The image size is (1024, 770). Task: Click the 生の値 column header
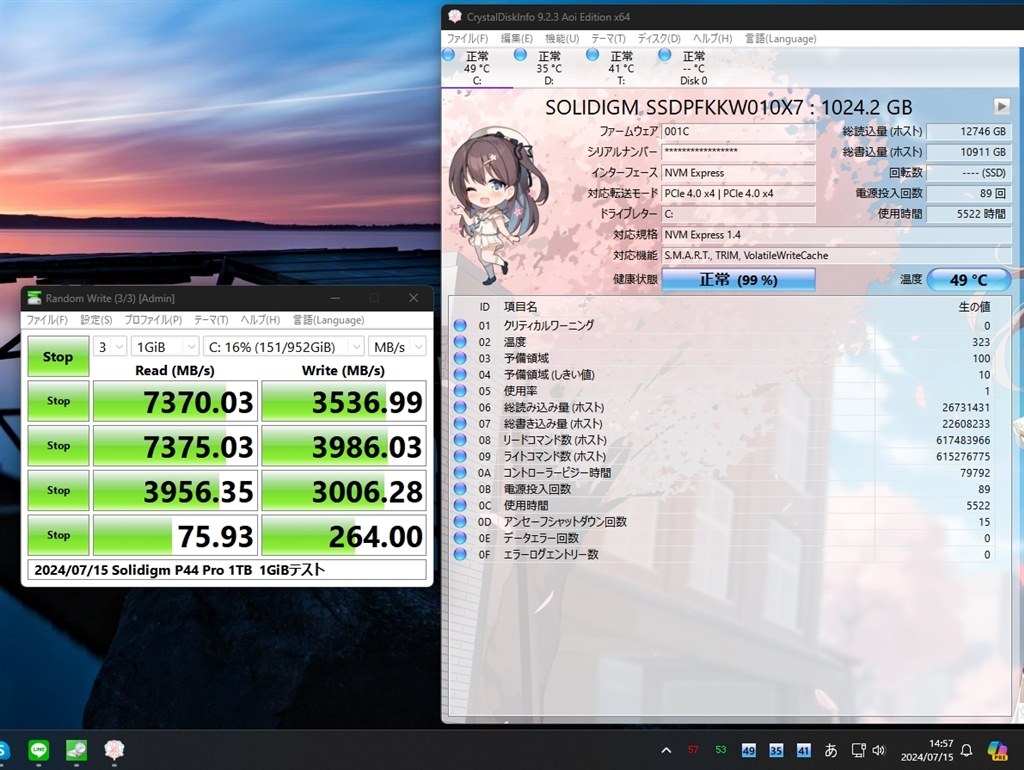(974, 307)
